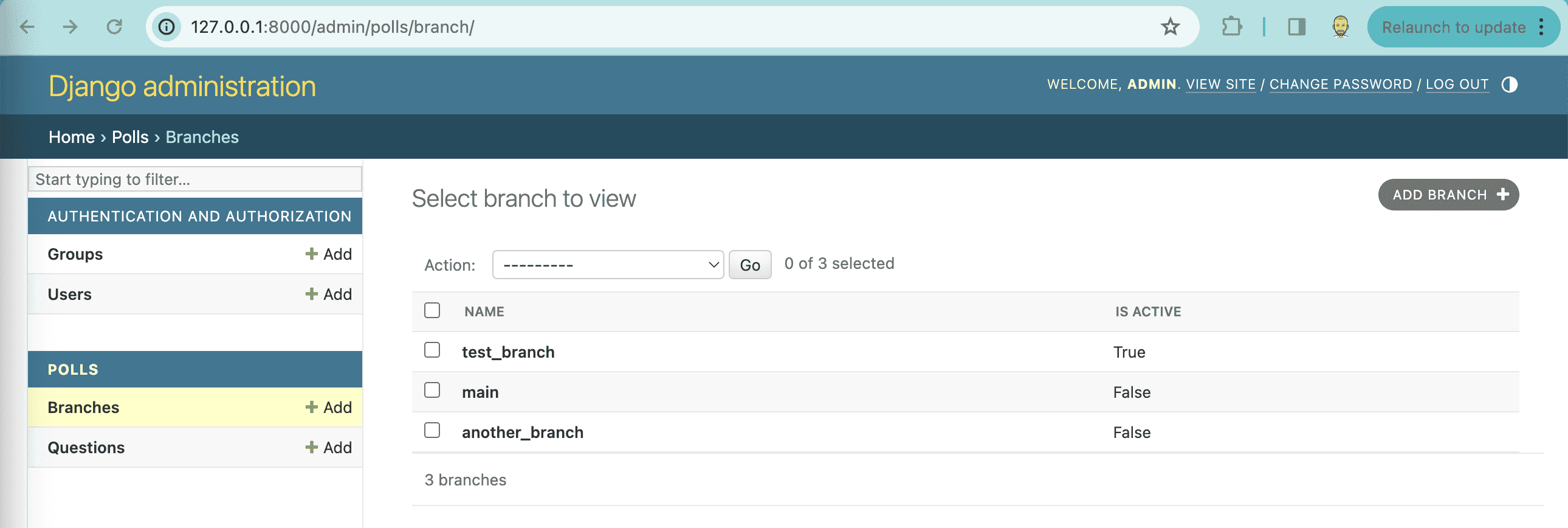Click the site info icon in the address bar
Image resolution: width=1568 pixels, height=528 pixels.
[x=167, y=27]
